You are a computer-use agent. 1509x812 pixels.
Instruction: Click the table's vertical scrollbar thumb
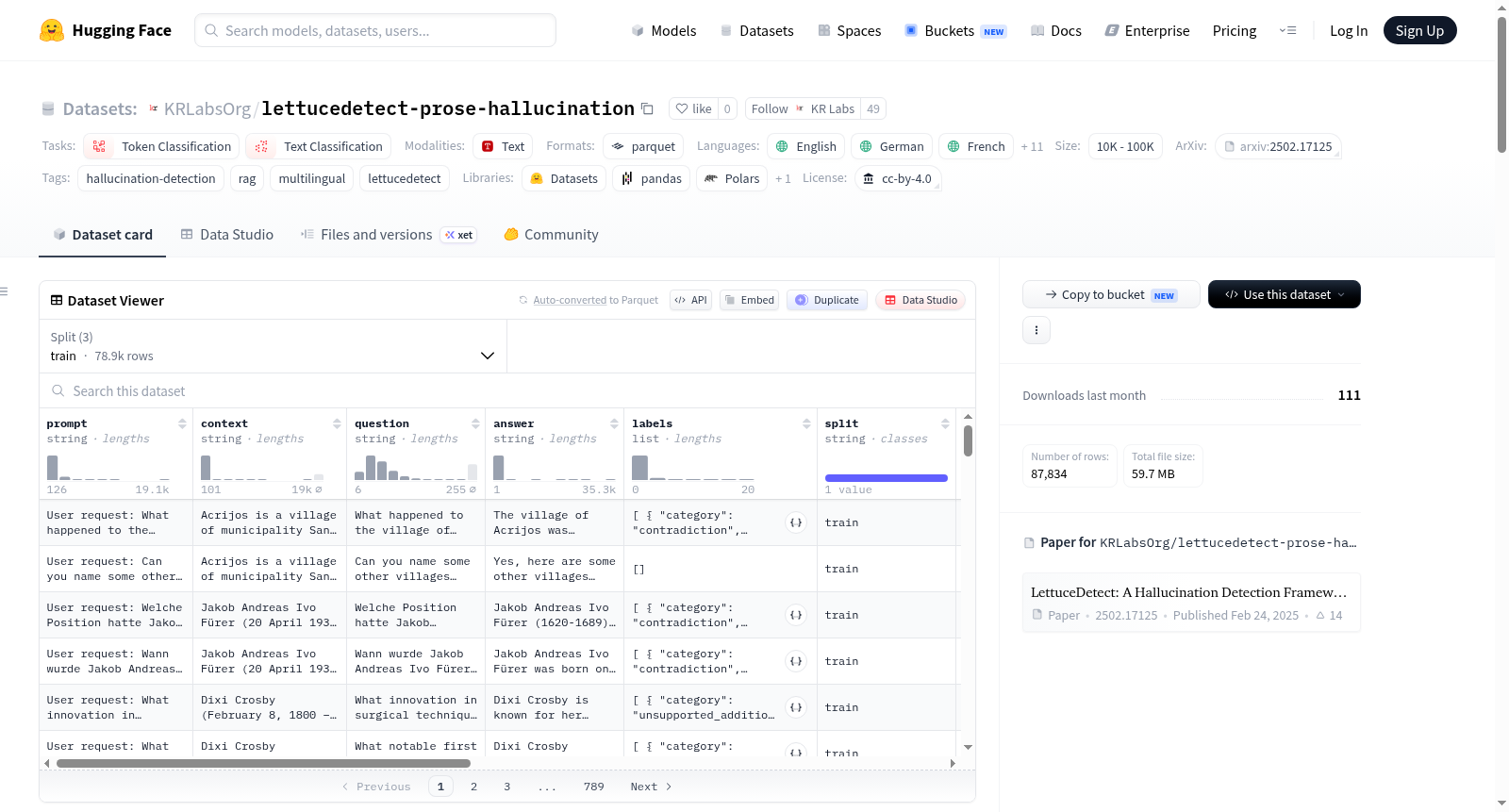[968, 440]
